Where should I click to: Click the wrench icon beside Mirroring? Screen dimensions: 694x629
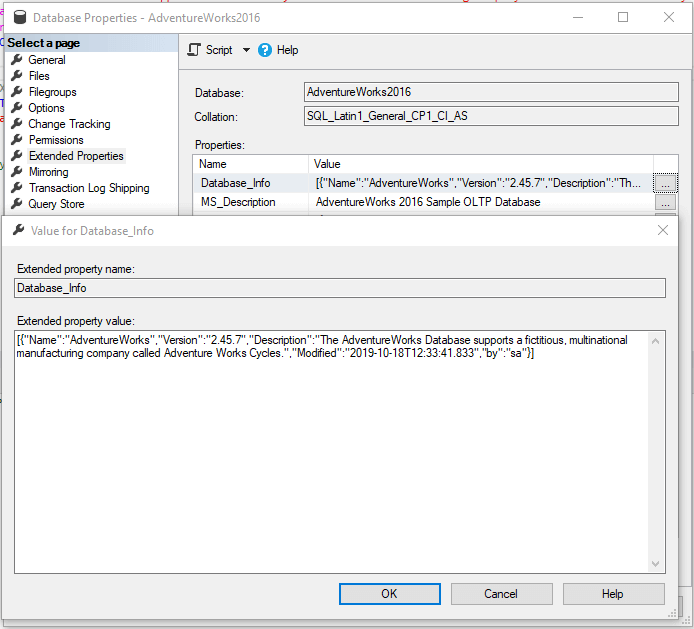[x=17, y=171]
